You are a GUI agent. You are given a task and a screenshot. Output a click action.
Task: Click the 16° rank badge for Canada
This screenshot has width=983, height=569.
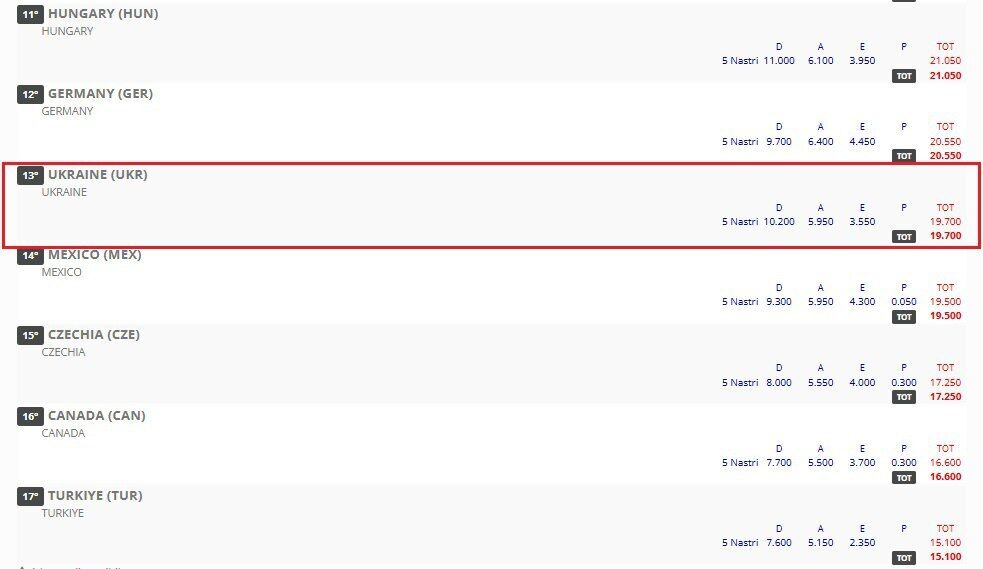pyautogui.click(x=30, y=416)
